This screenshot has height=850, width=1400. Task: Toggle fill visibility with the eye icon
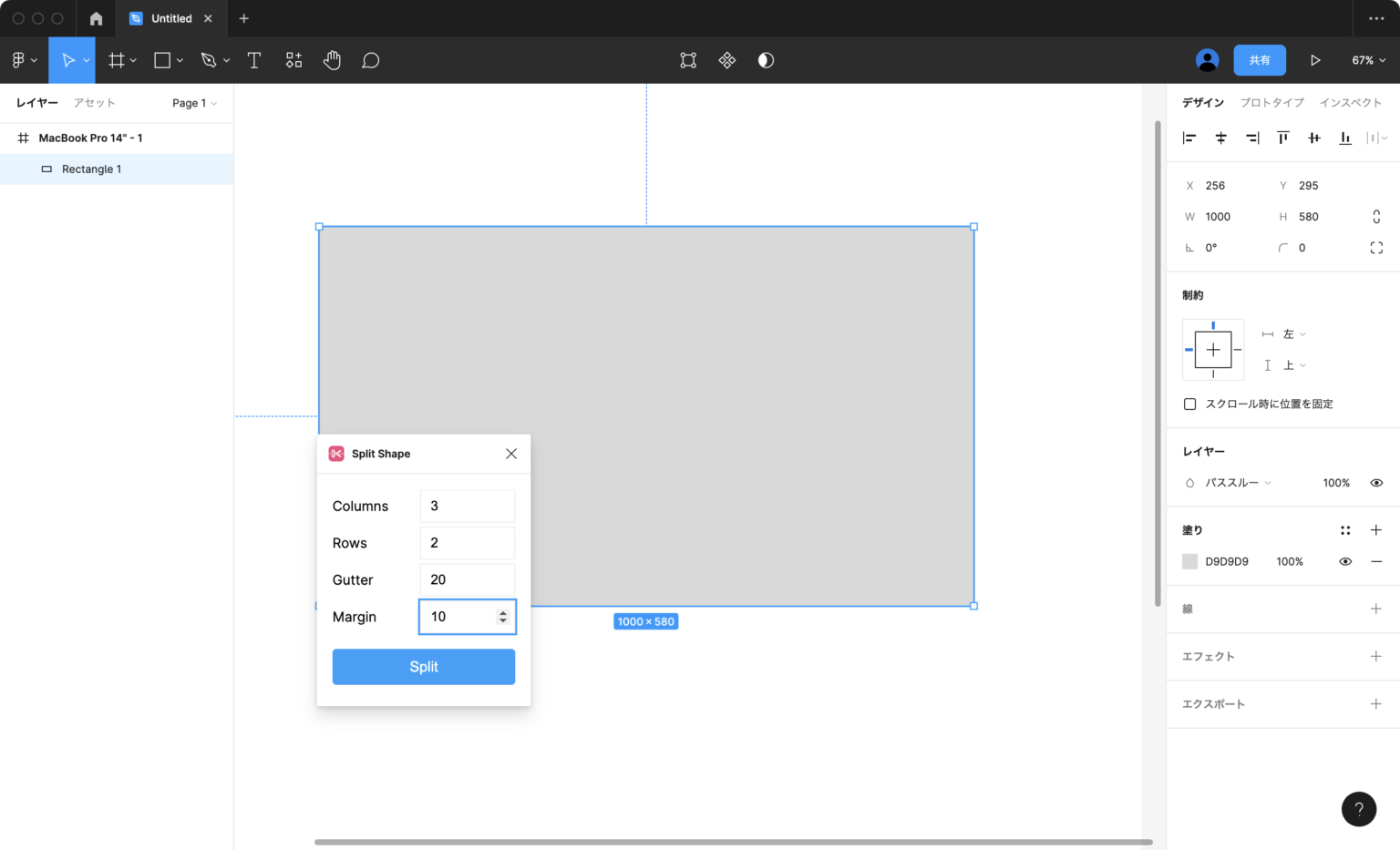[1345, 561]
